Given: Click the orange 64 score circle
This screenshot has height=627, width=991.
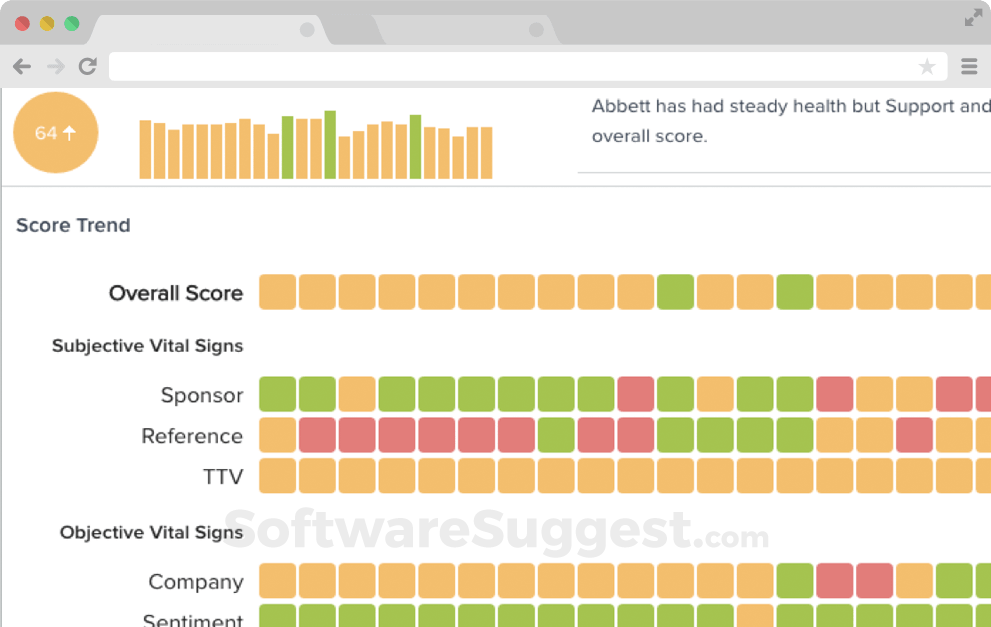Looking at the screenshot, I should pos(56,133).
